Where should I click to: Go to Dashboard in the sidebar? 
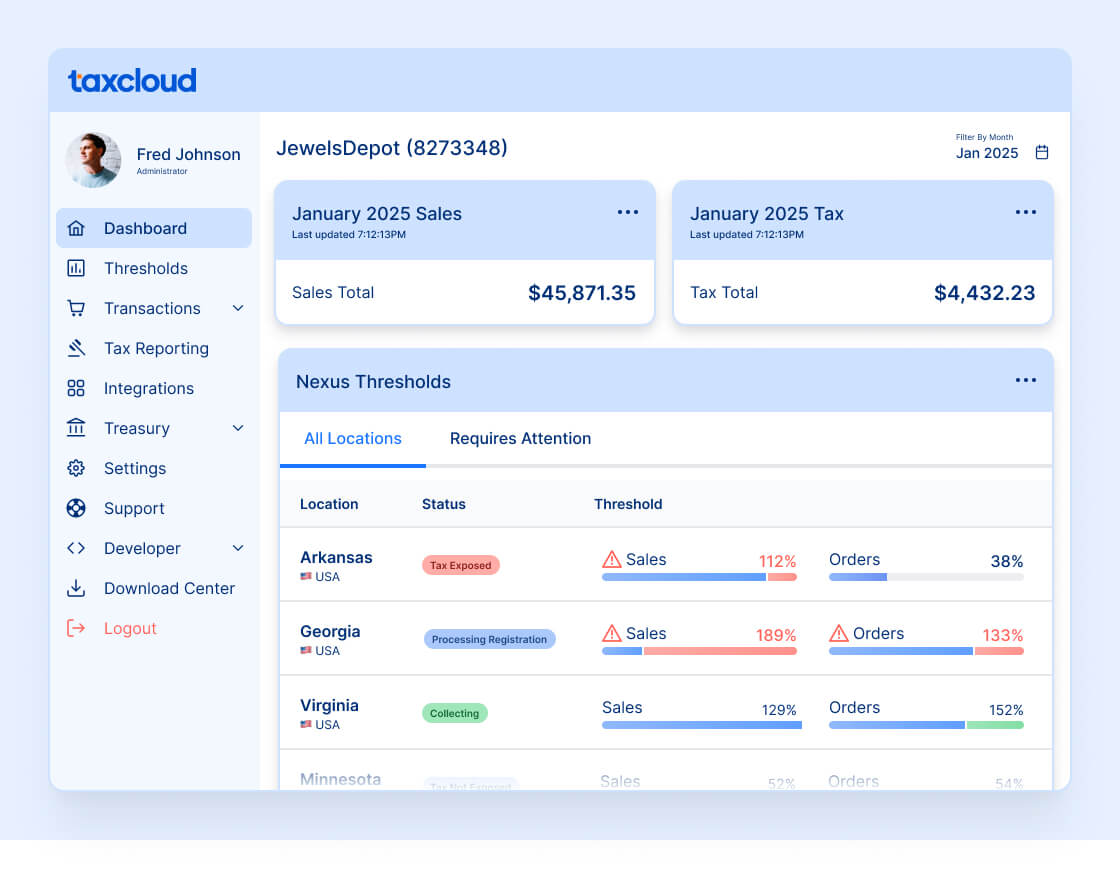tap(154, 229)
